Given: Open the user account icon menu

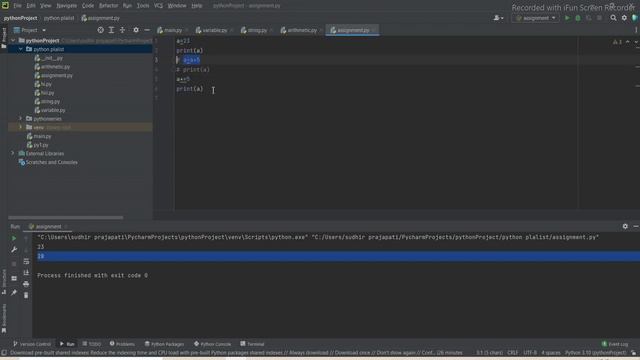Looking at the screenshot, I should [498, 18].
